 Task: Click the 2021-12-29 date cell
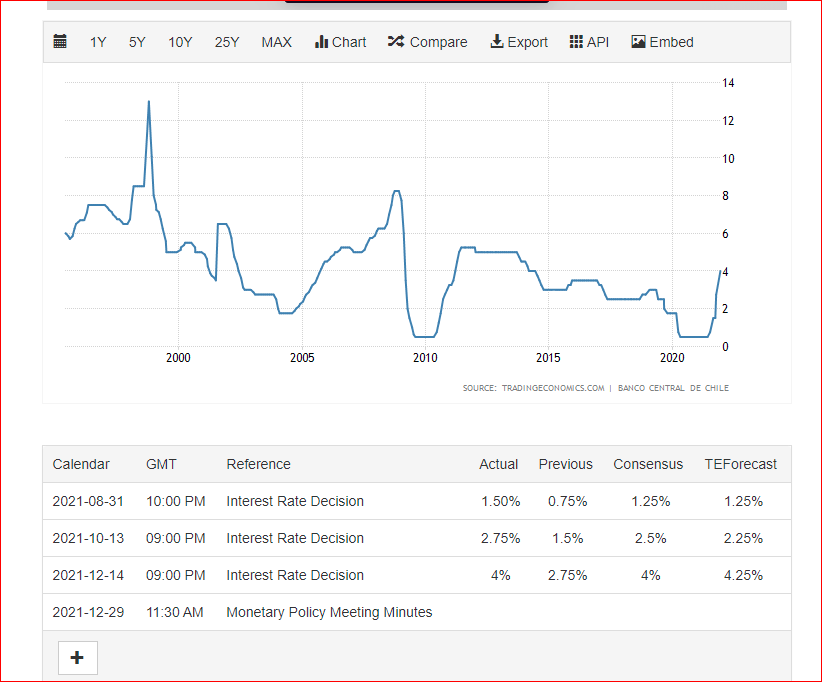coord(88,612)
